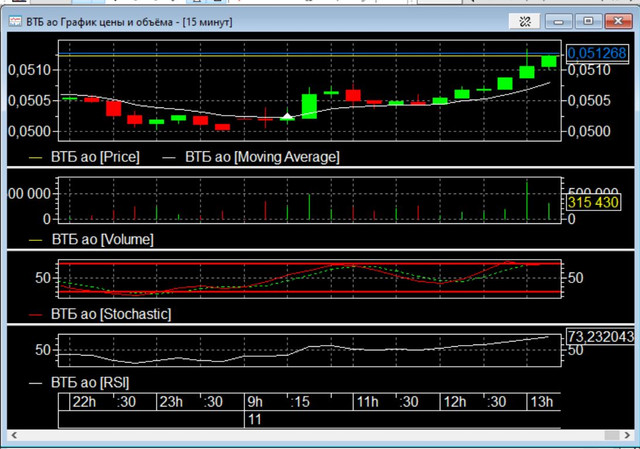
Task: Click the window title ВТБ ао График цены
Action: (129, 22)
